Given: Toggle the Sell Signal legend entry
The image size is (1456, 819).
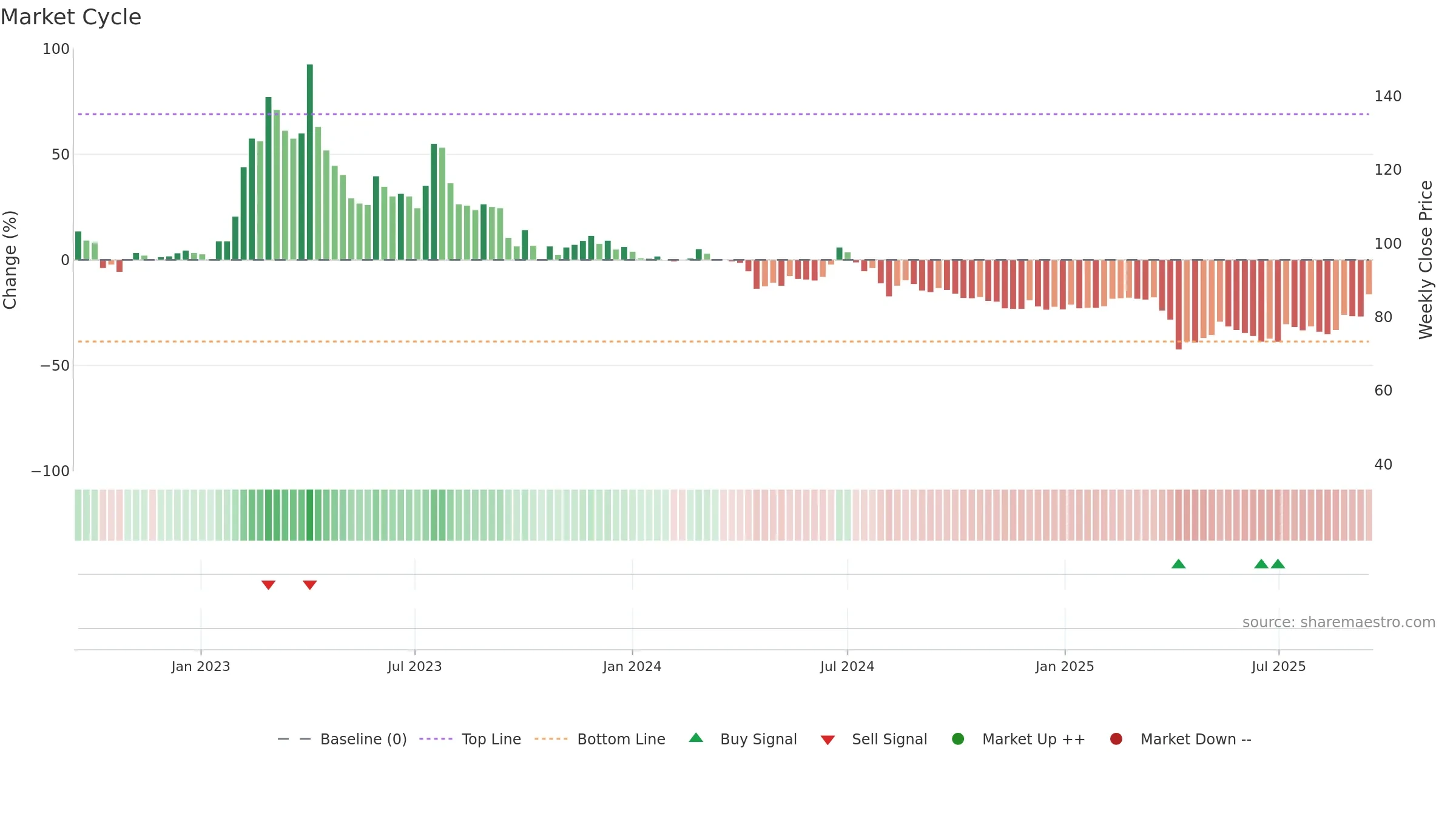Looking at the screenshot, I should click(x=874, y=739).
